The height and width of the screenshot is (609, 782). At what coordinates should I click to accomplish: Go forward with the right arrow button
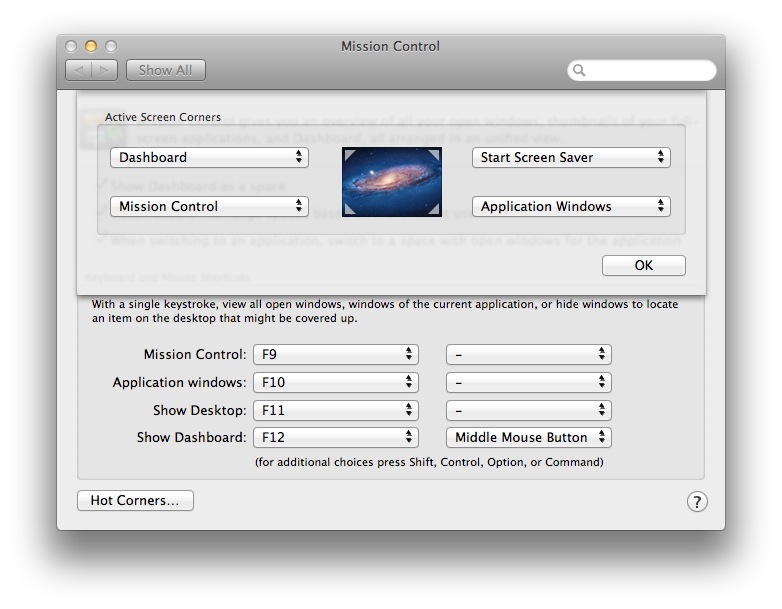pyautogui.click(x=104, y=70)
